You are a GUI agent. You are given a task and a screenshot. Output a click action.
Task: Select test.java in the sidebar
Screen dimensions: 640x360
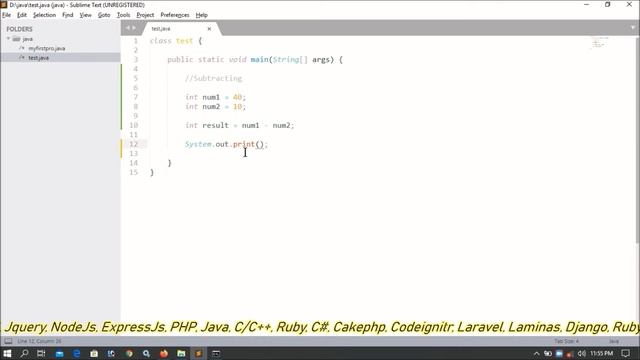pyautogui.click(x=38, y=58)
